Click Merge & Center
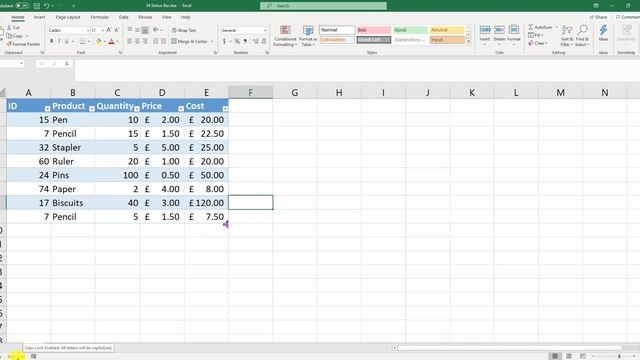Screen dimensions: 640x360 190,41
